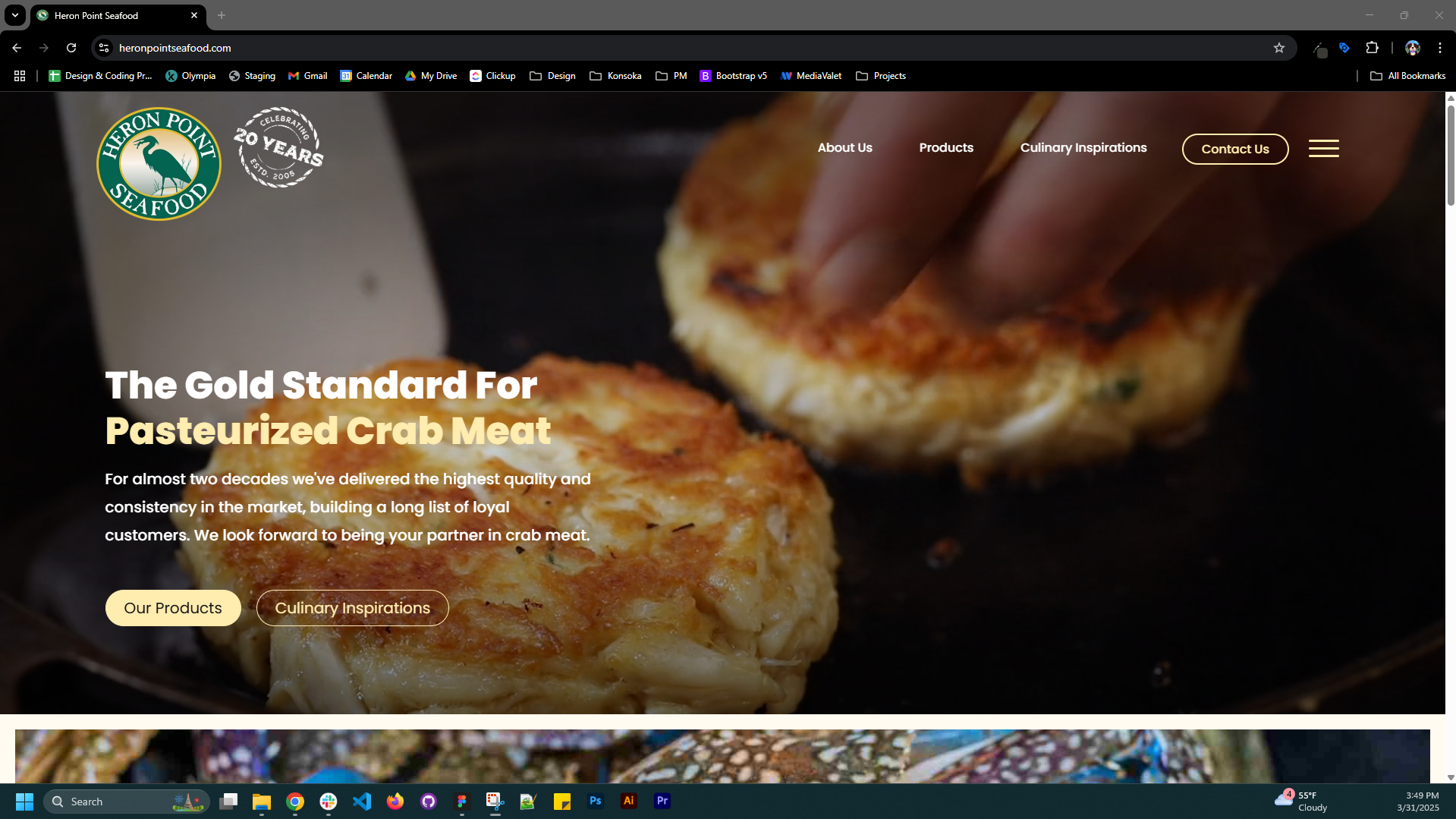Open the browser extensions puzzle icon
The image size is (1456, 819).
[1372, 48]
